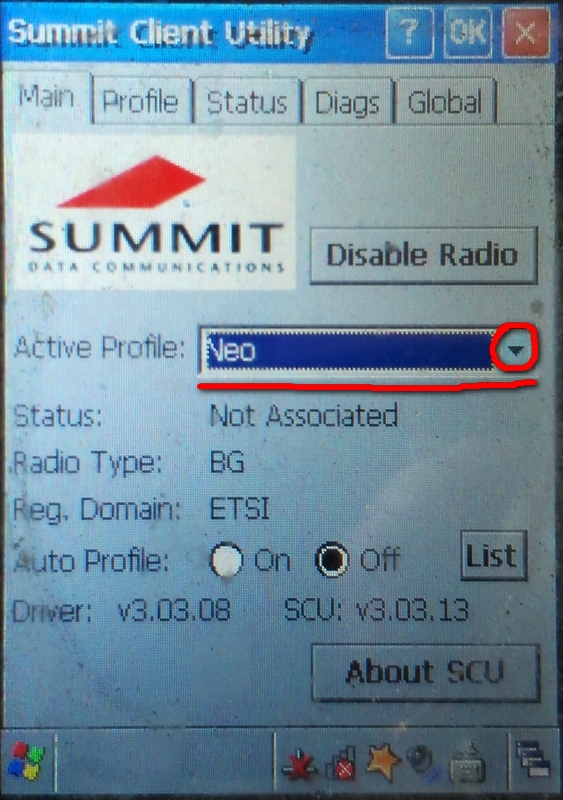Image resolution: width=563 pixels, height=800 pixels.
Task: Click the red X network disconnected tray icon
Action: tap(299, 764)
